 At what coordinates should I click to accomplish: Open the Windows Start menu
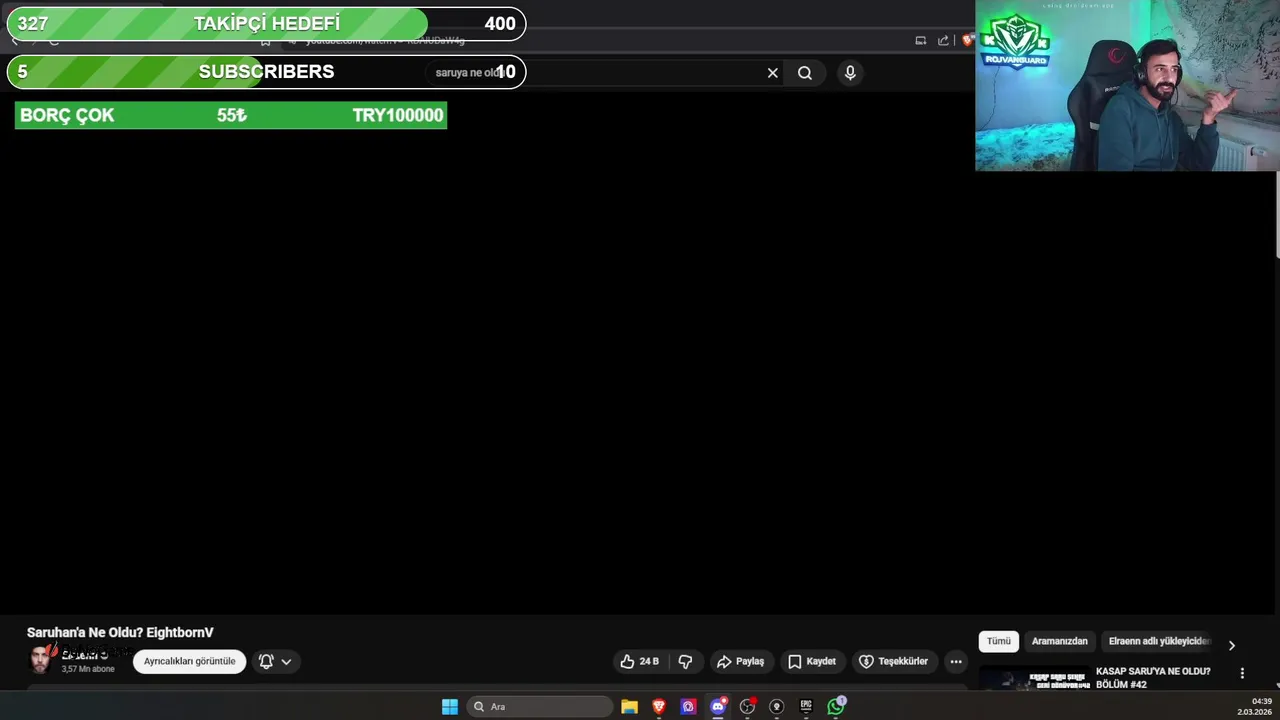[x=450, y=707]
